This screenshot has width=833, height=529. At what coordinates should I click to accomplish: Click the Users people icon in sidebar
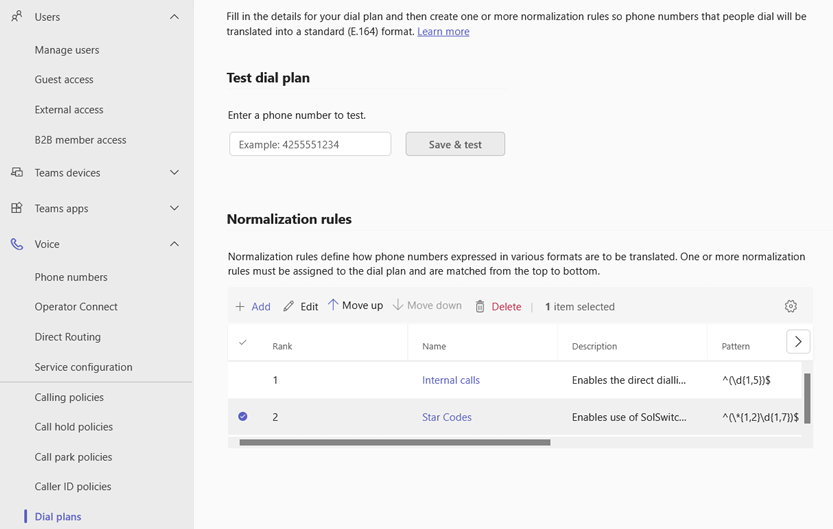pyautogui.click(x=17, y=16)
